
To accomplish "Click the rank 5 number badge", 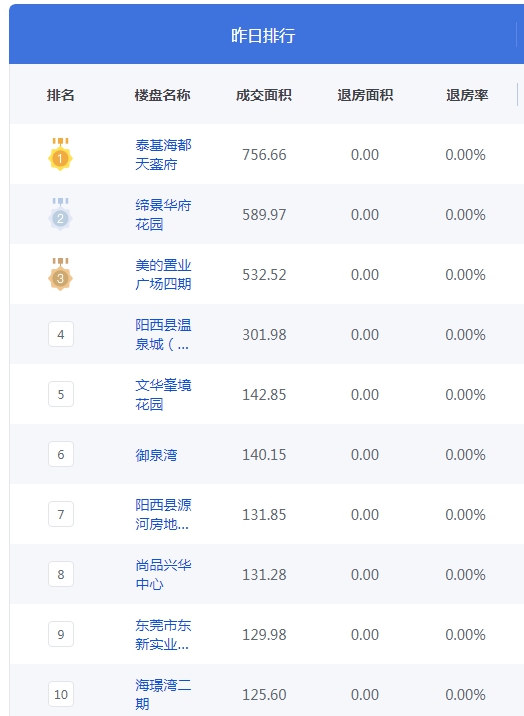I will (x=61, y=394).
